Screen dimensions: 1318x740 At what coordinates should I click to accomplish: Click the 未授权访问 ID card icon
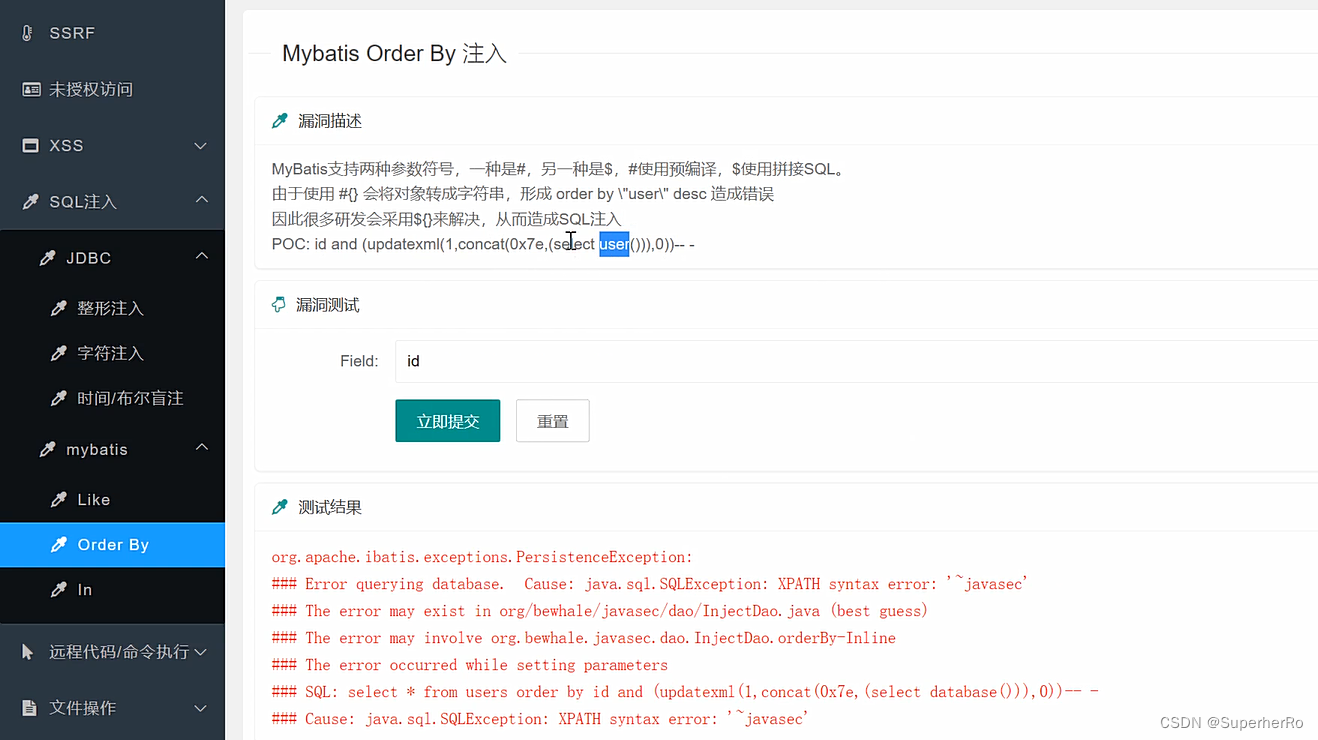[x=31, y=89]
